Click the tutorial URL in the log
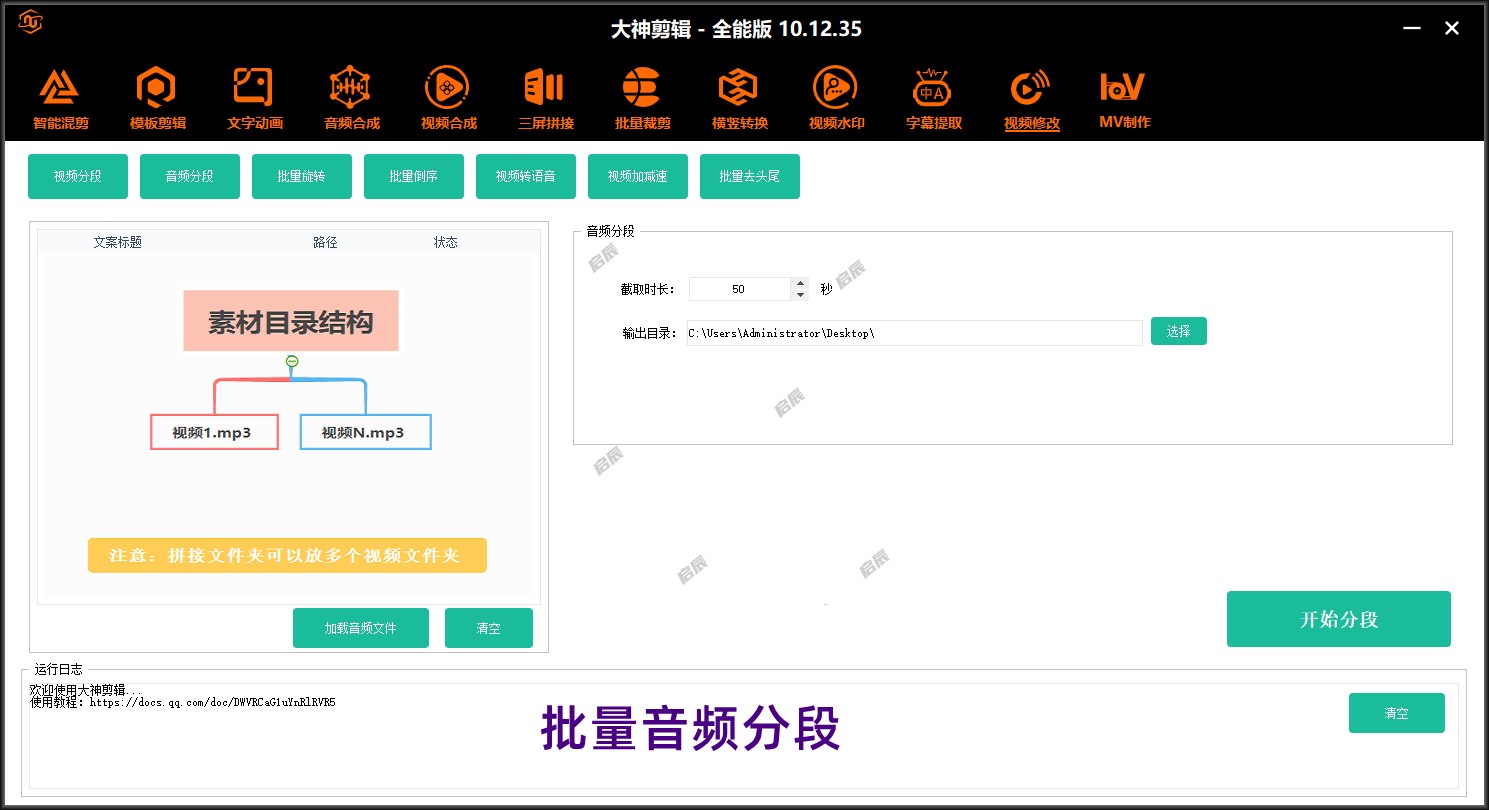 (x=213, y=702)
